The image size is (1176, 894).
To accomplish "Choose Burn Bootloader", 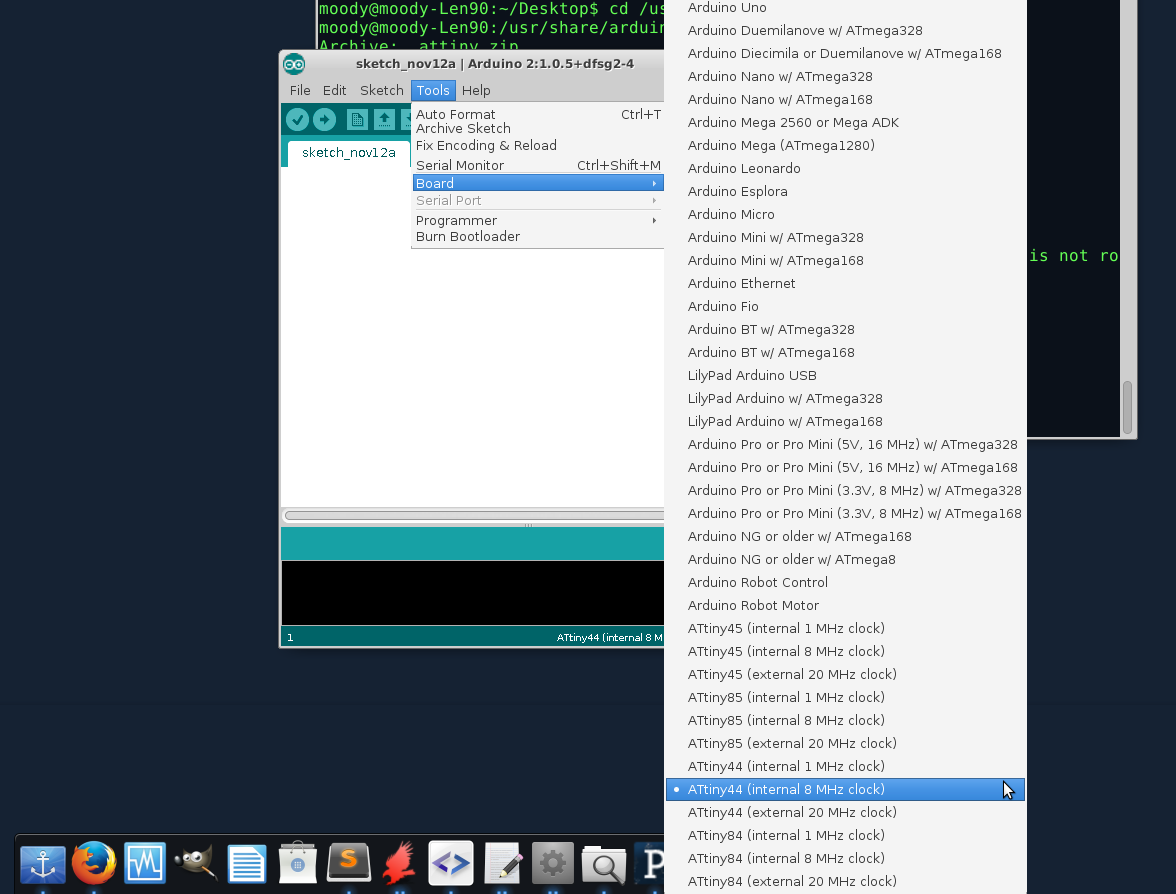I will point(538,236).
